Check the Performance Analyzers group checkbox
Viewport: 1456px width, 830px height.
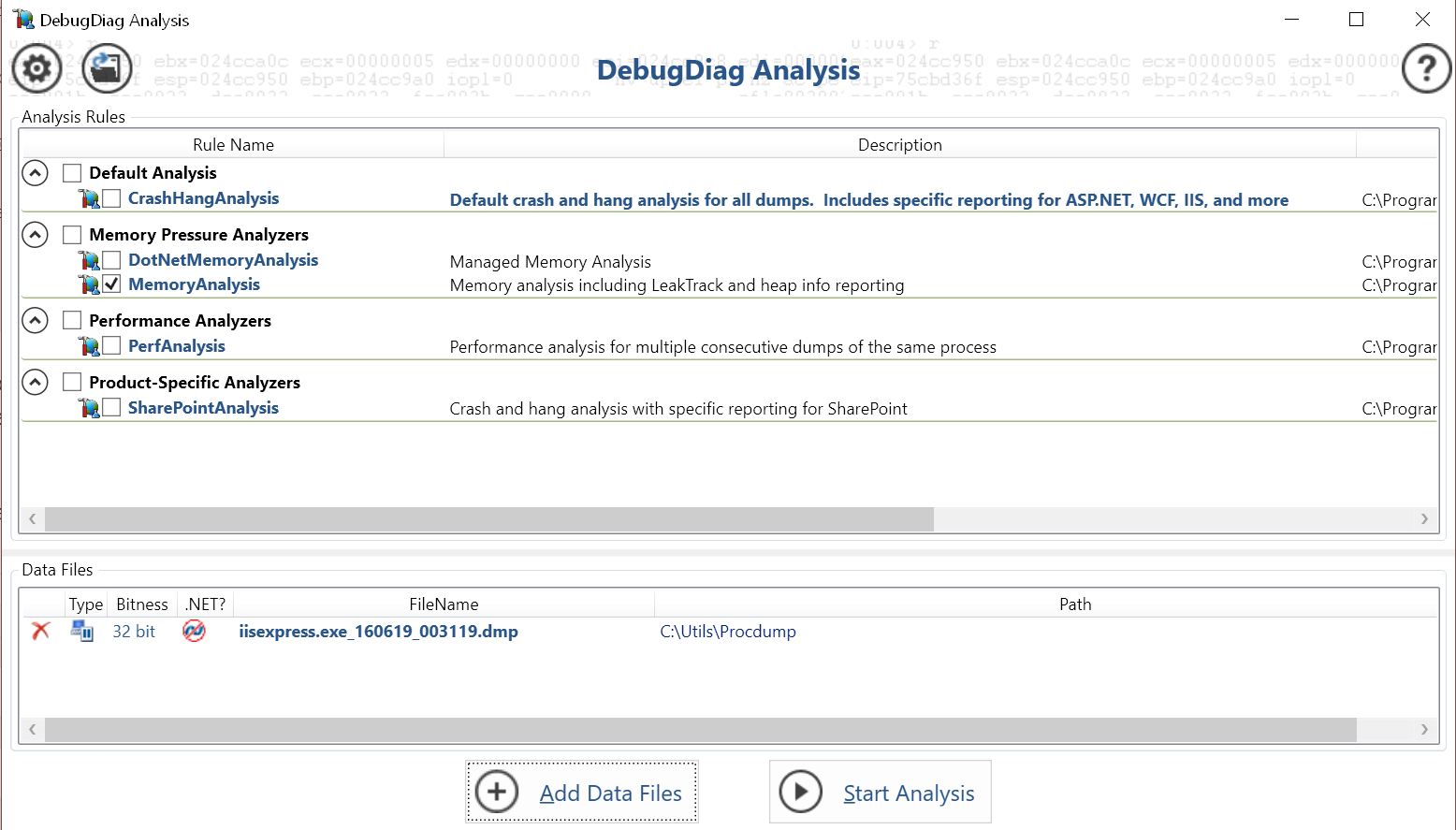72,321
